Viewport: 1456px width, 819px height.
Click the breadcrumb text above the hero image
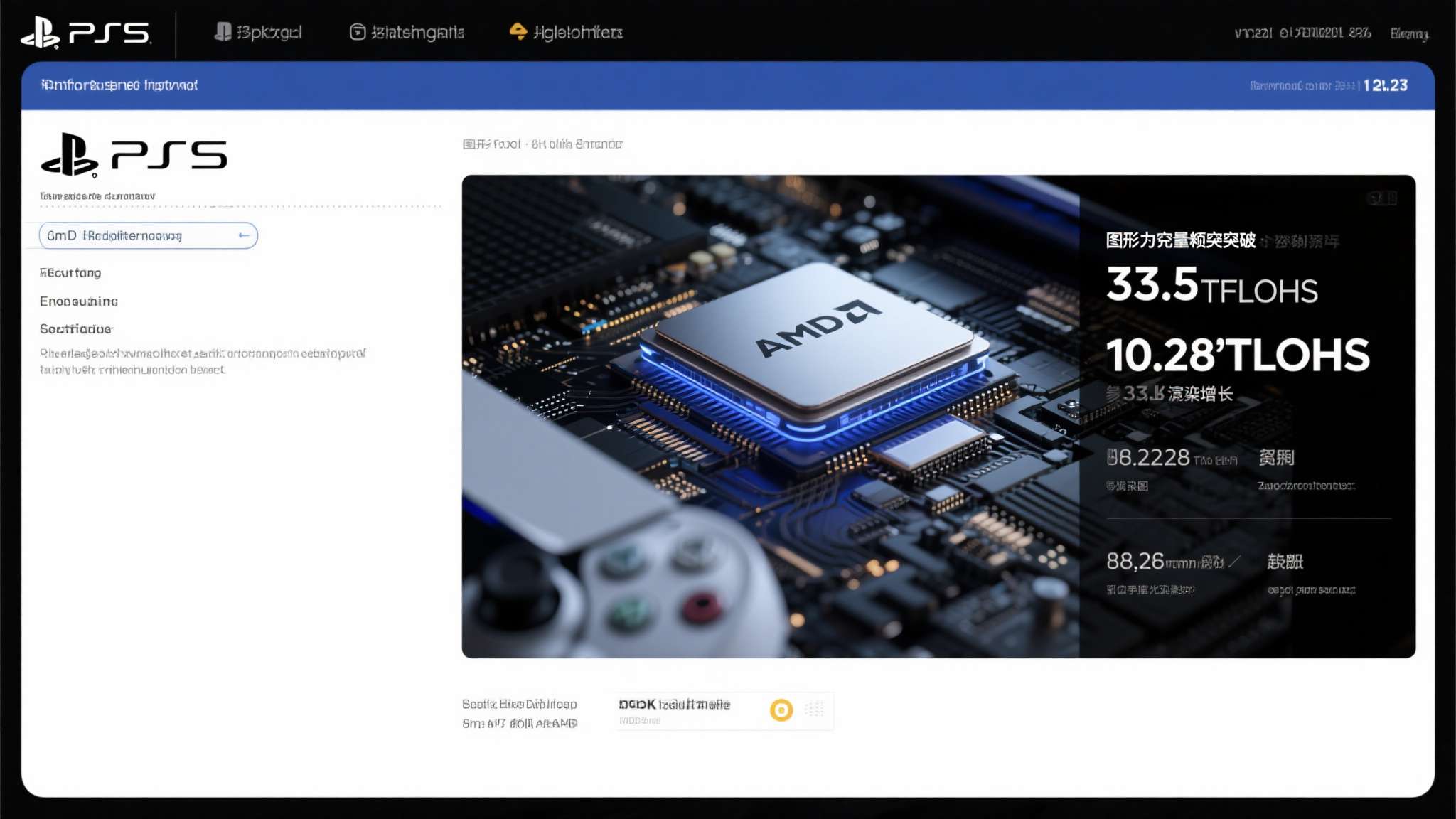point(542,144)
